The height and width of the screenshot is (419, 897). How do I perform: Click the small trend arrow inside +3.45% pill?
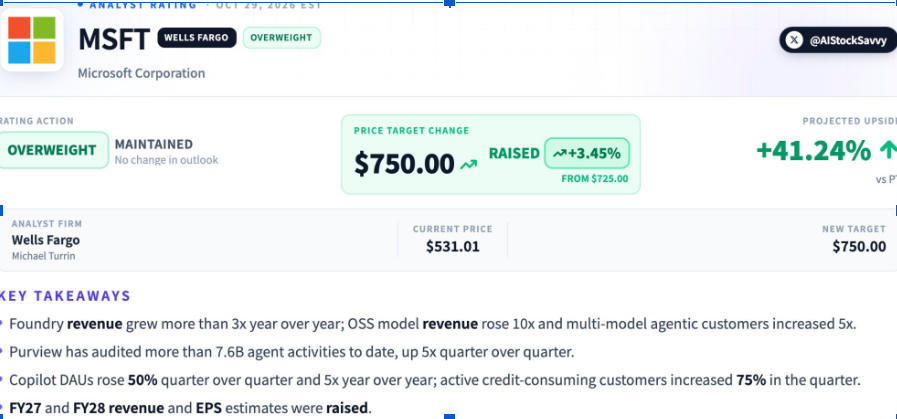[x=559, y=153]
